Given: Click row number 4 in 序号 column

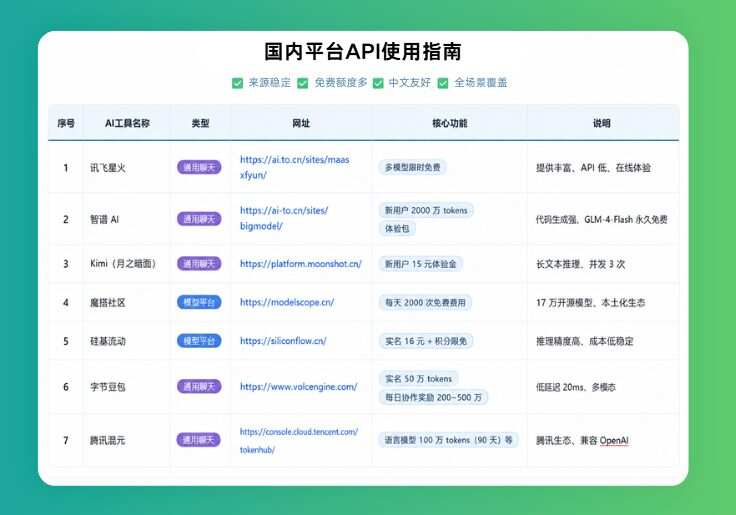Looking at the screenshot, I should (66, 303).
